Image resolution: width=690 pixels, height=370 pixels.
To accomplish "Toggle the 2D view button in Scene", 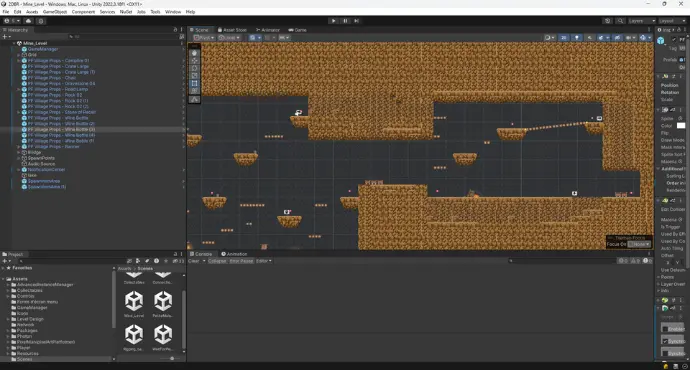I will click(564, 38).
